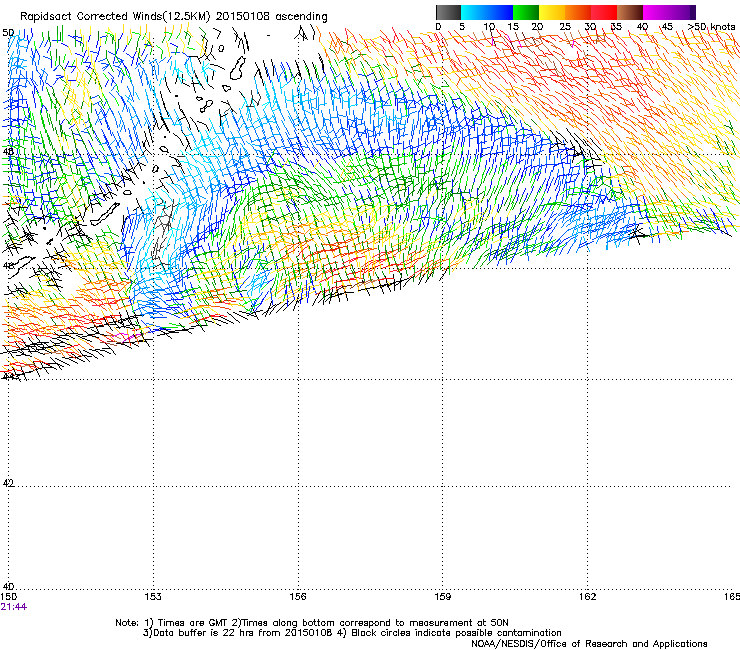
Task: Click the 'Data buffer is 22 hrs' footnote line
Action: [x=352, y=633]
